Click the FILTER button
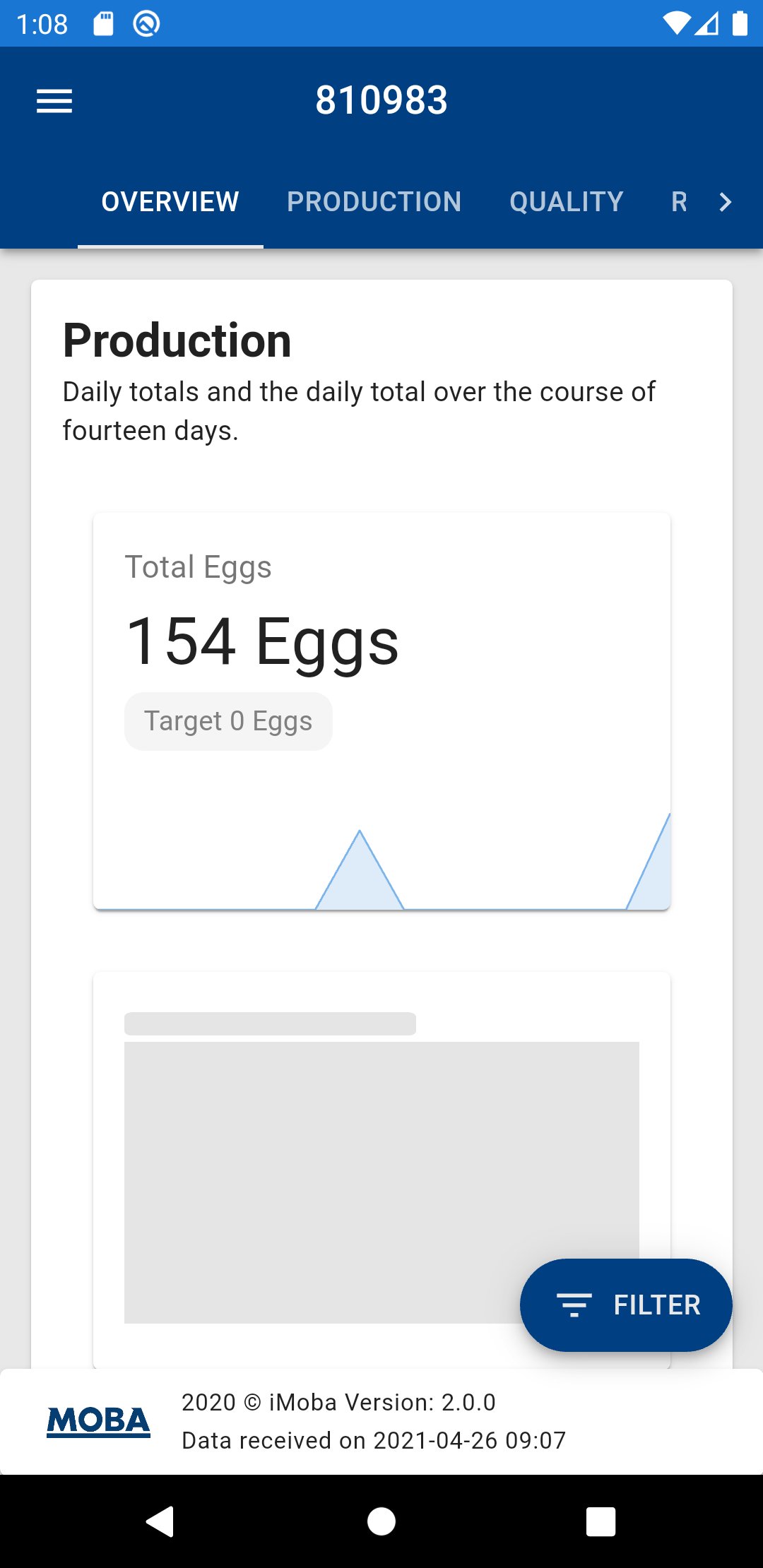The image size is (763, 1568). click(626, 1305)
